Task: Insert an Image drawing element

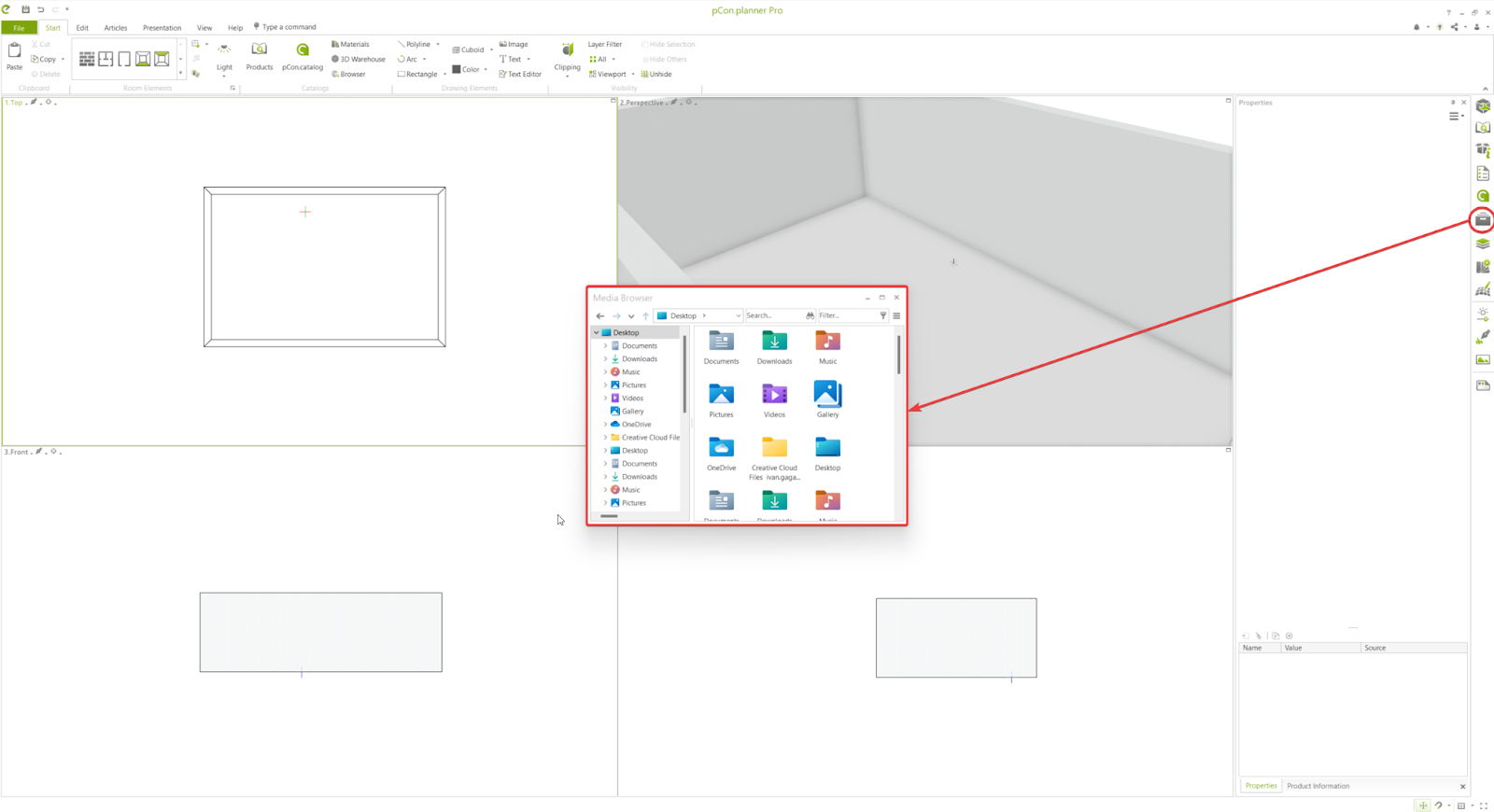Action: (514, 44)
